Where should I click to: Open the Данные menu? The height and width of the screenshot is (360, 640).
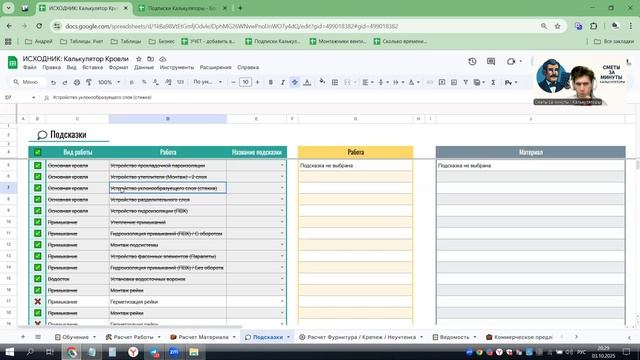pos(144,67)
